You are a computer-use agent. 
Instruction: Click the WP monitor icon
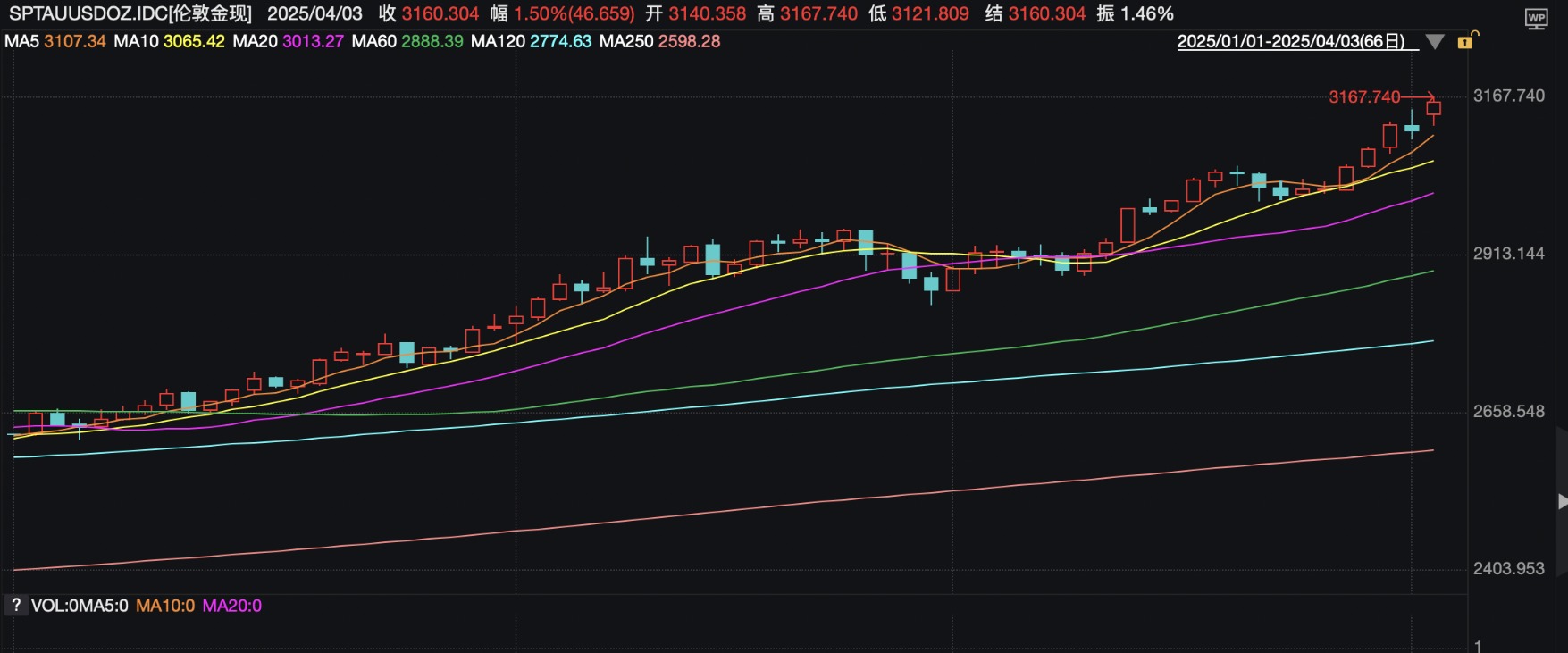(x=1536, y=18)
